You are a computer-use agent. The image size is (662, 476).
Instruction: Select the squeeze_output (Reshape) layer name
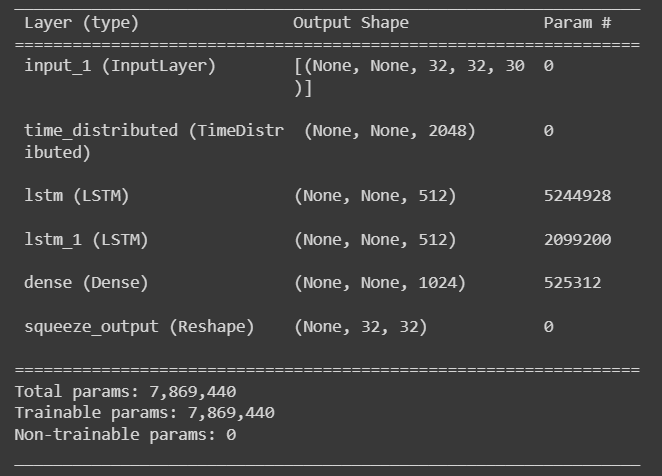(x=139, y=327)
